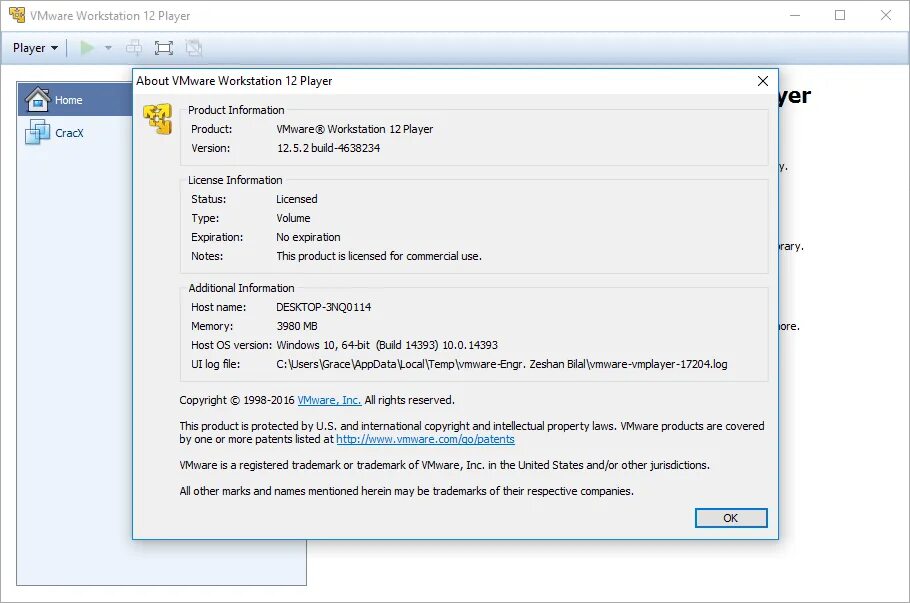Click the UI log file path
This screenshot has width=910, height=603.
click(501, 364)
